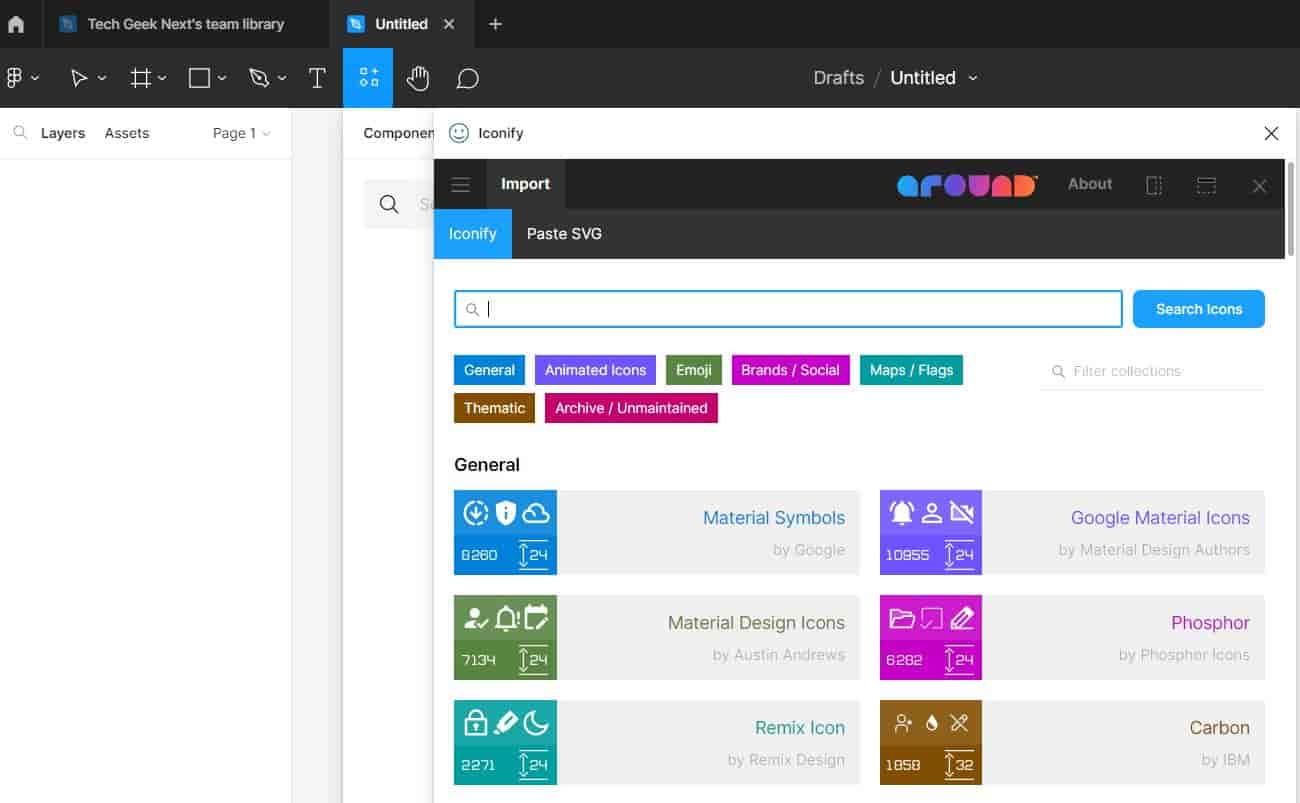The image size is (1300, 803).
Task: Switch to the Paste SVG tab
Action: pyautogui.click(x=564, y=234)
